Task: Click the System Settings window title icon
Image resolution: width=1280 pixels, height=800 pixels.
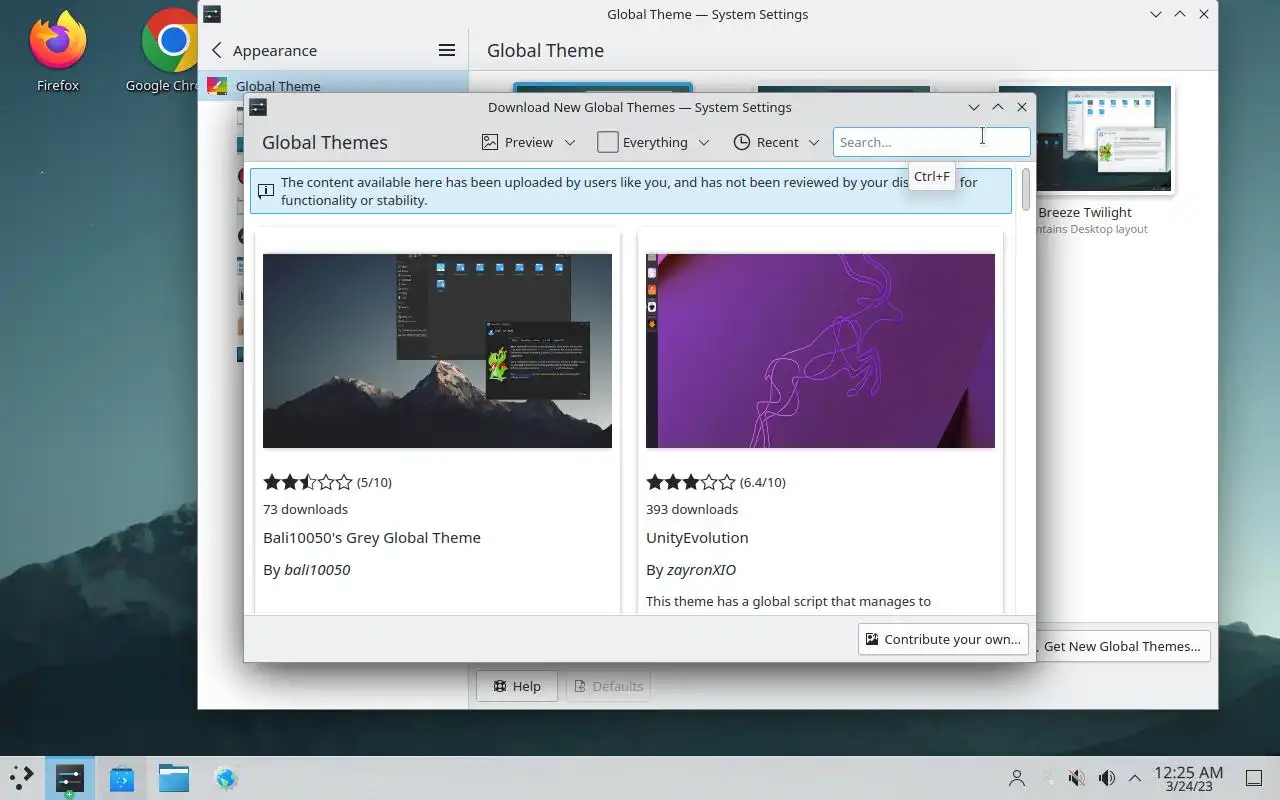Action: (x=211, y=14)
